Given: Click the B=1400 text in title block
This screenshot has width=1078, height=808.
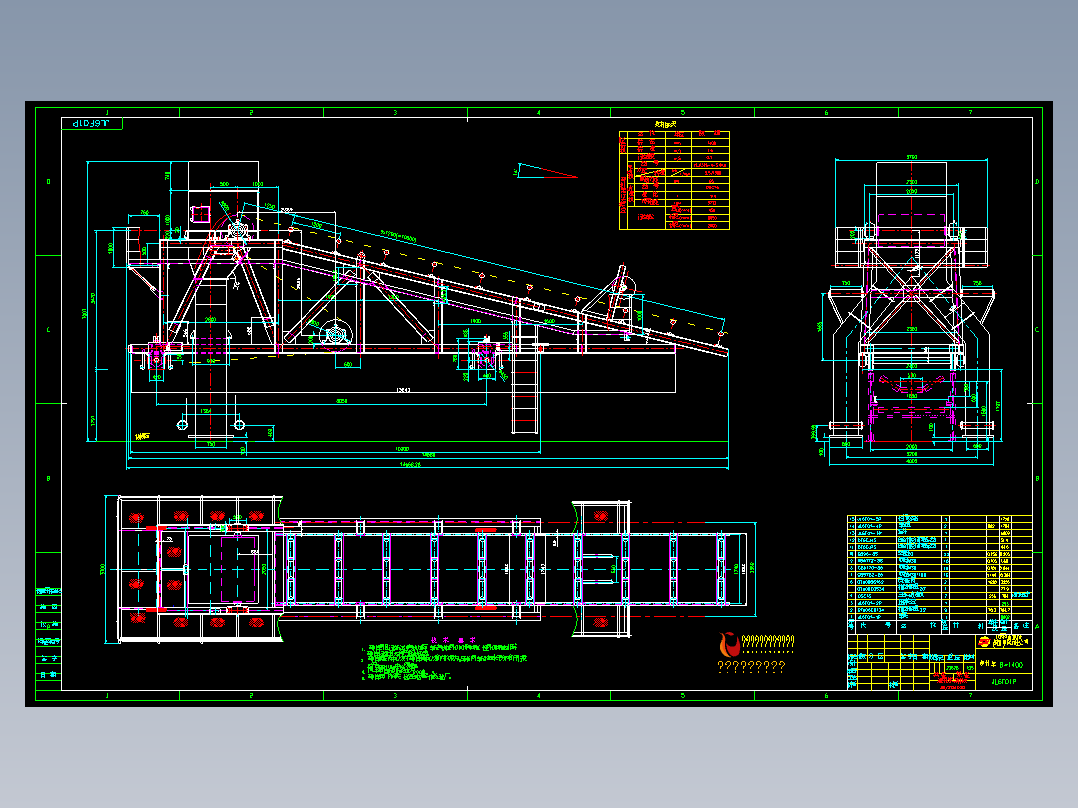Looking at the screenshot, I should pyautogui.click(x=1011, y=665).
